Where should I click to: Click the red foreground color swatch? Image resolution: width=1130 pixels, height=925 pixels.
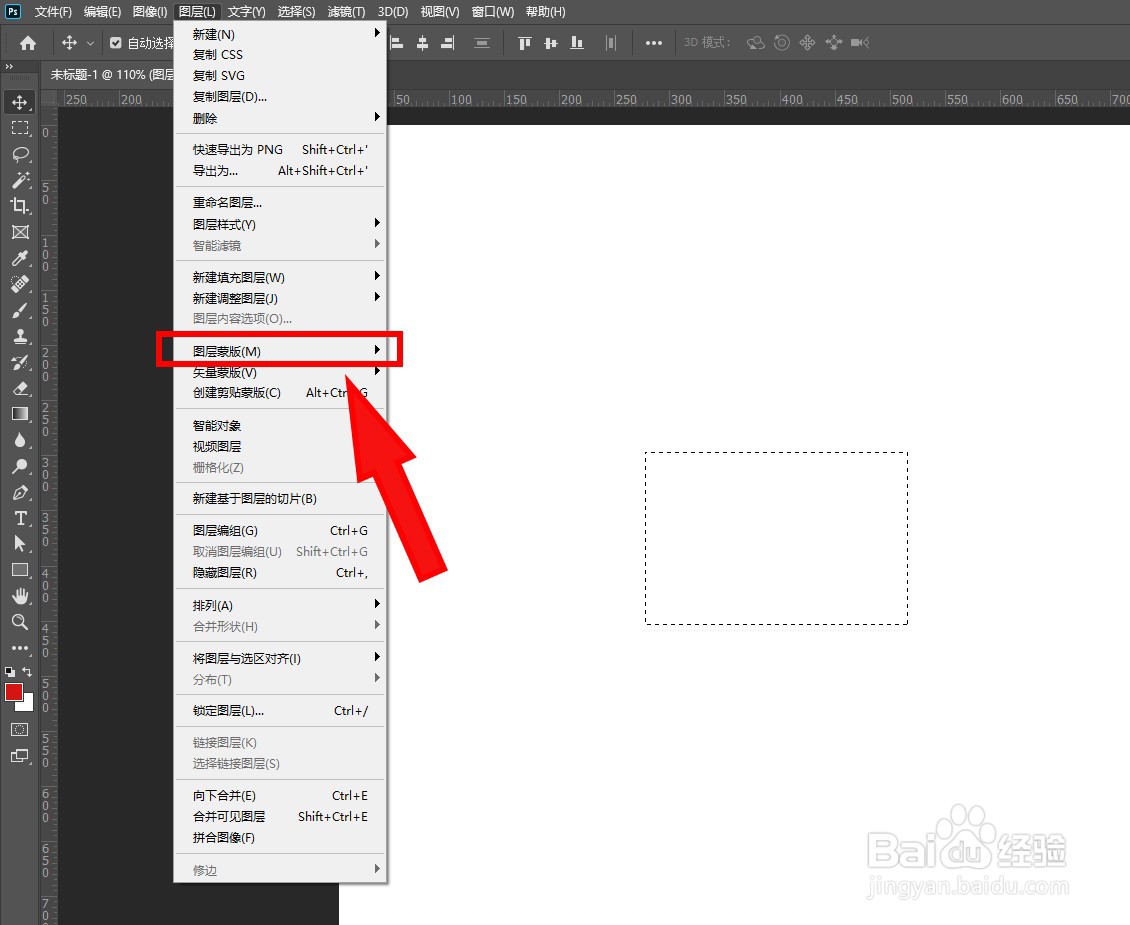pyautogui.click(x=13, y=692)
